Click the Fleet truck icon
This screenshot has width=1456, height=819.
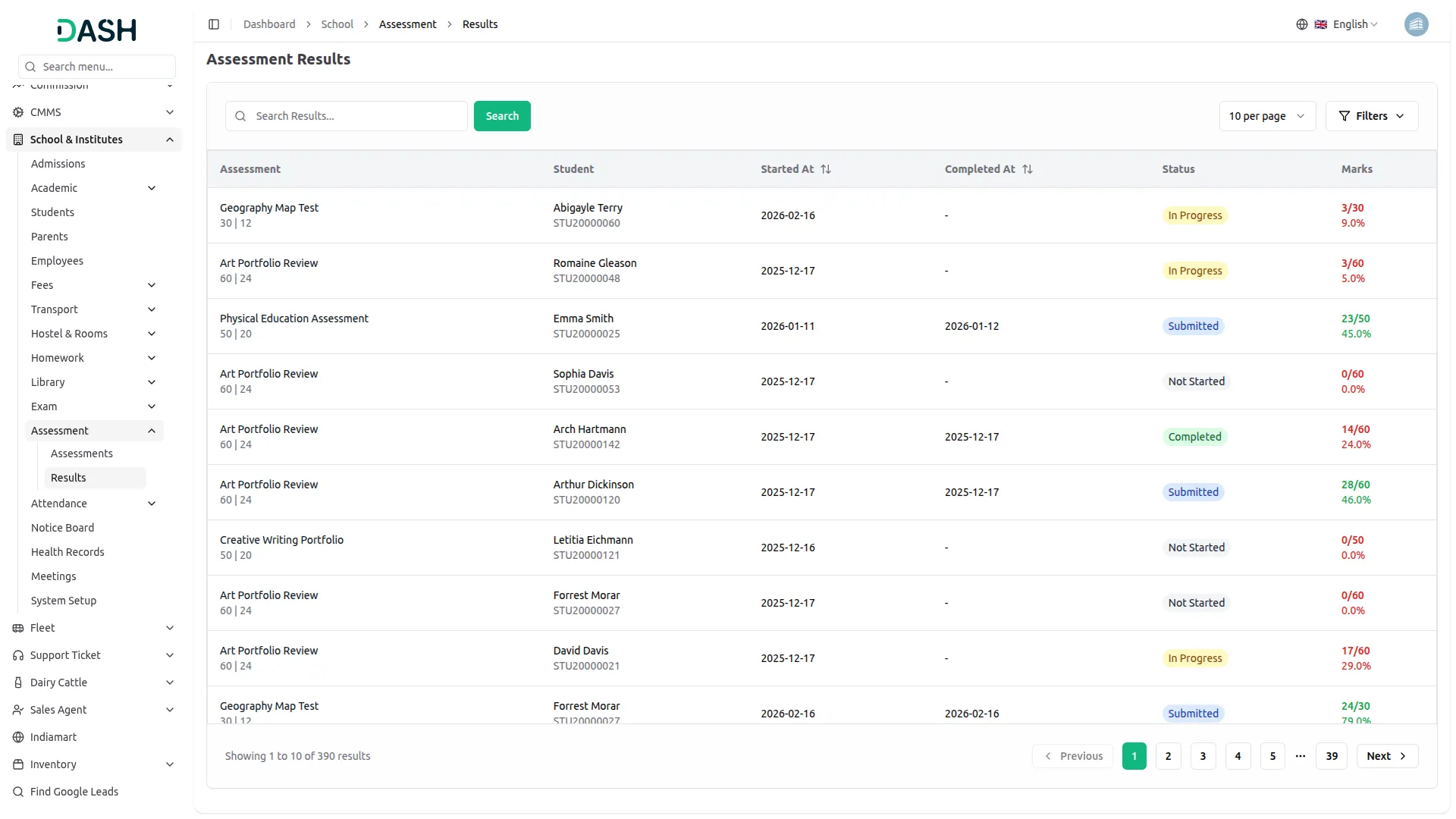[x=18, y=628]
